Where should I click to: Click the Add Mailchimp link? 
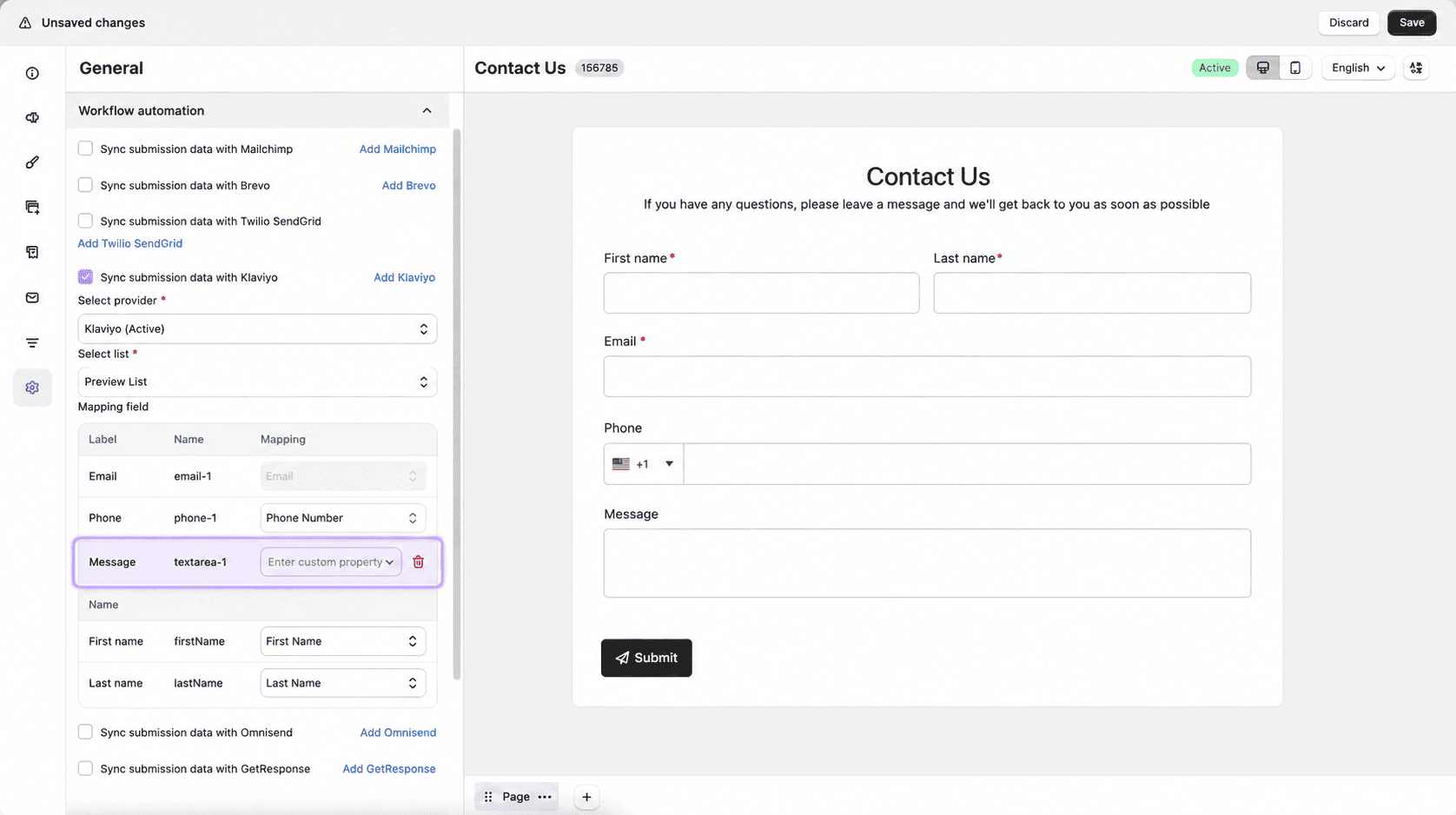coord(398,149)
